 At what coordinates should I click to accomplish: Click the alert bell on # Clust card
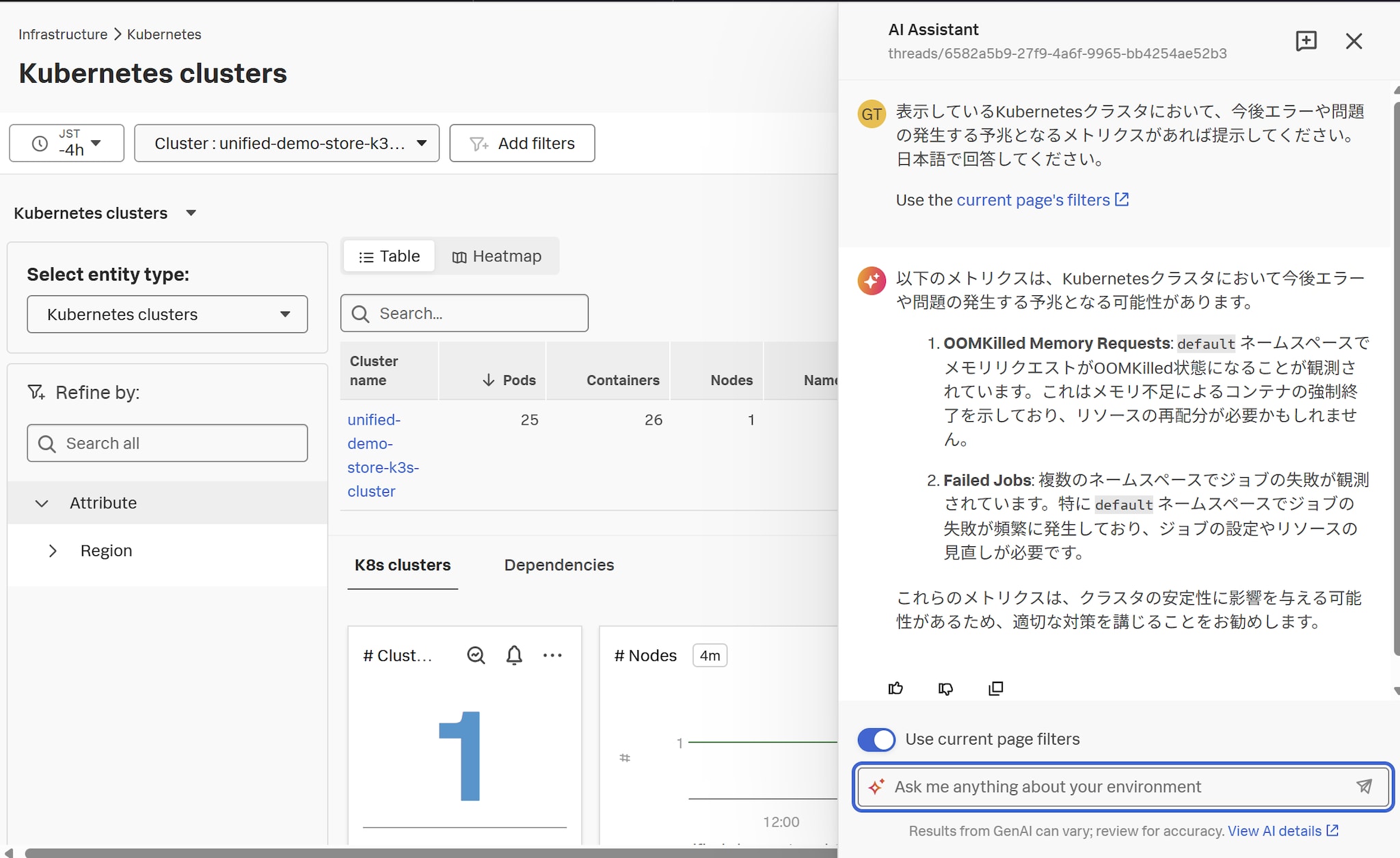click(x=514, y=655)
